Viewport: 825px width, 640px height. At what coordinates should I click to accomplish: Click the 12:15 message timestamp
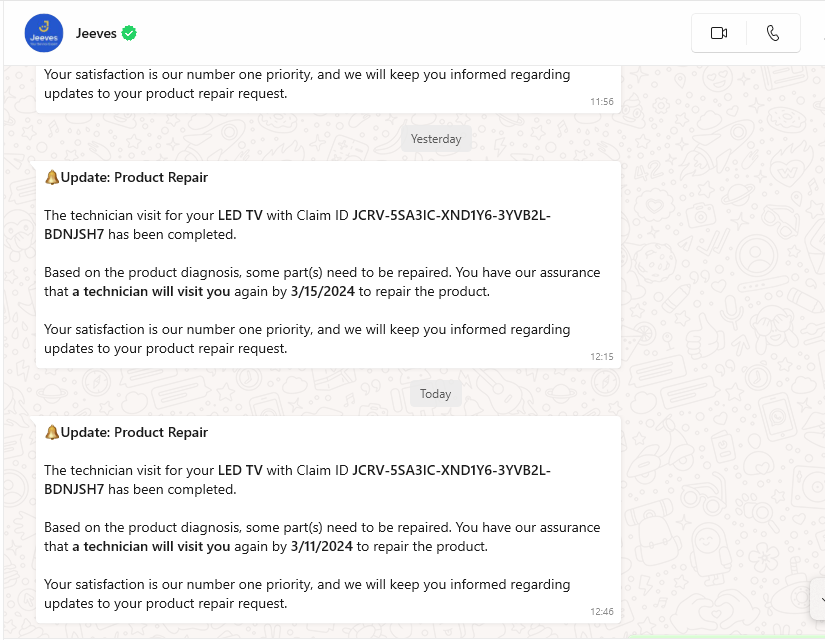(602, 356)
